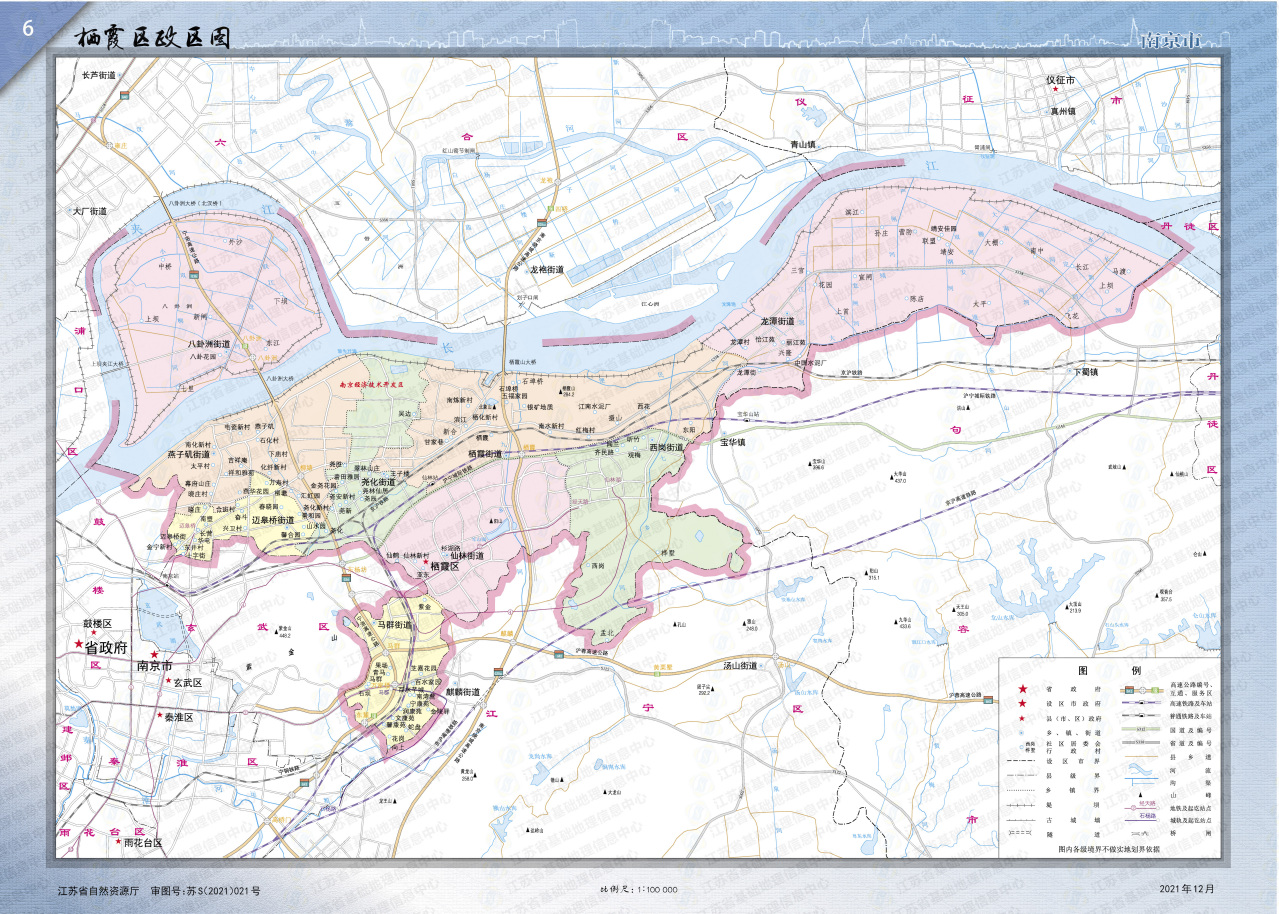Click the star marker beside 雨花台区
Image resolution: width=1279 pixels, height=914 pixels.
pyautogui.click(x=119, y=842)
